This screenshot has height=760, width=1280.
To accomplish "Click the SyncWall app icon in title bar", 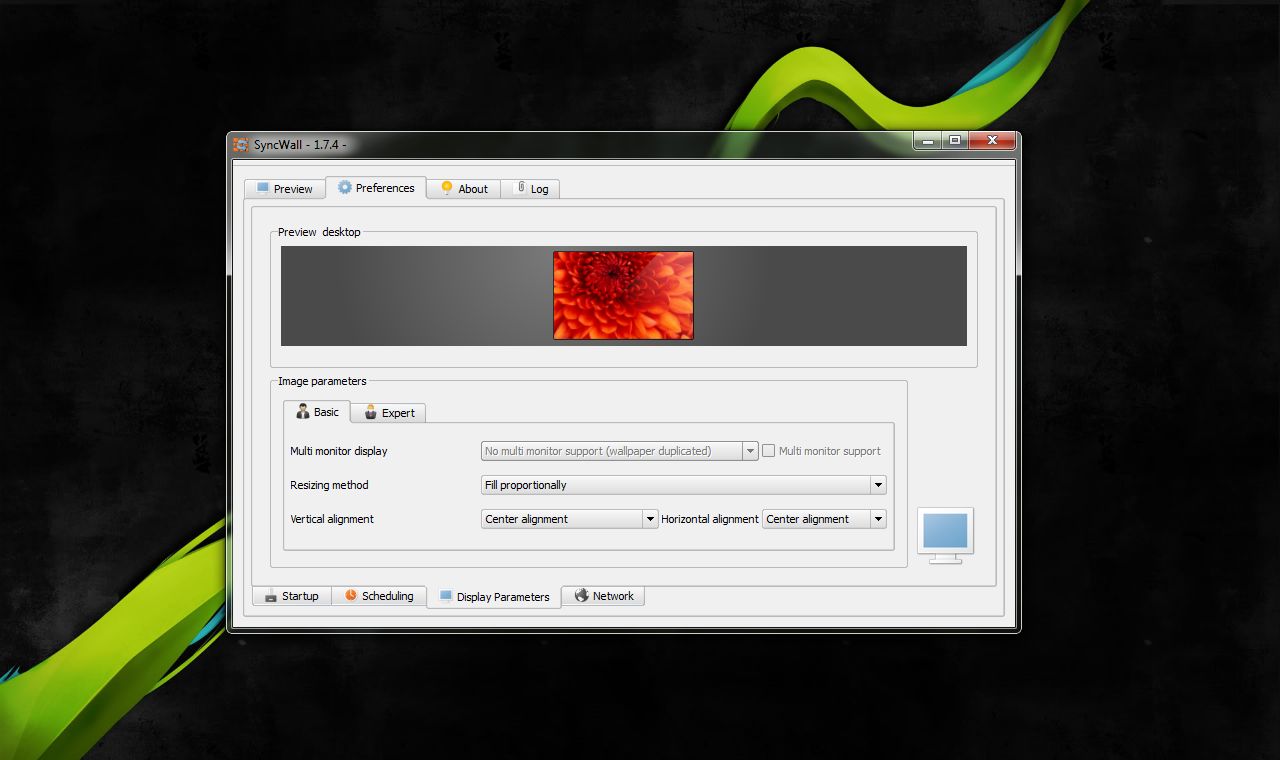I will tap(241, 144).
